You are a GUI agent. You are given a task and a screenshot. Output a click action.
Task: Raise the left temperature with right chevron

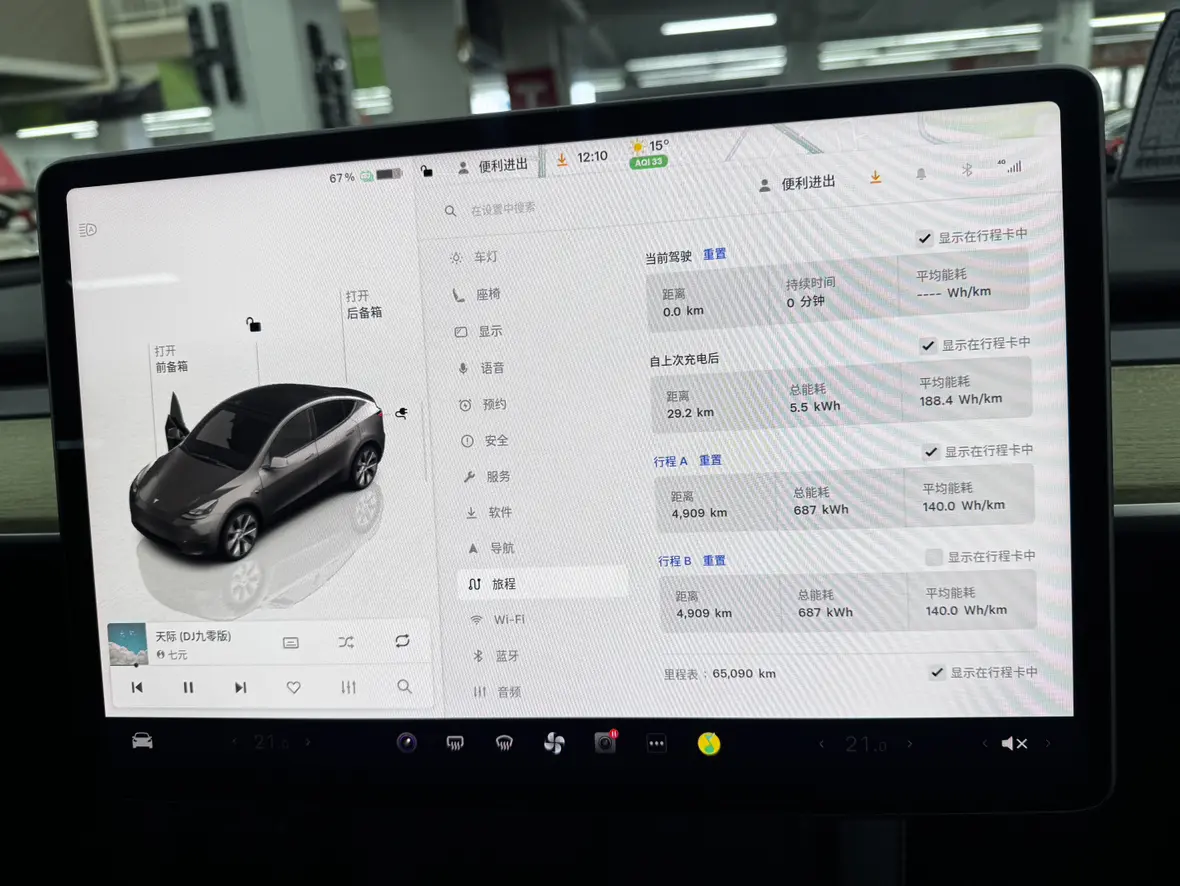308,742
